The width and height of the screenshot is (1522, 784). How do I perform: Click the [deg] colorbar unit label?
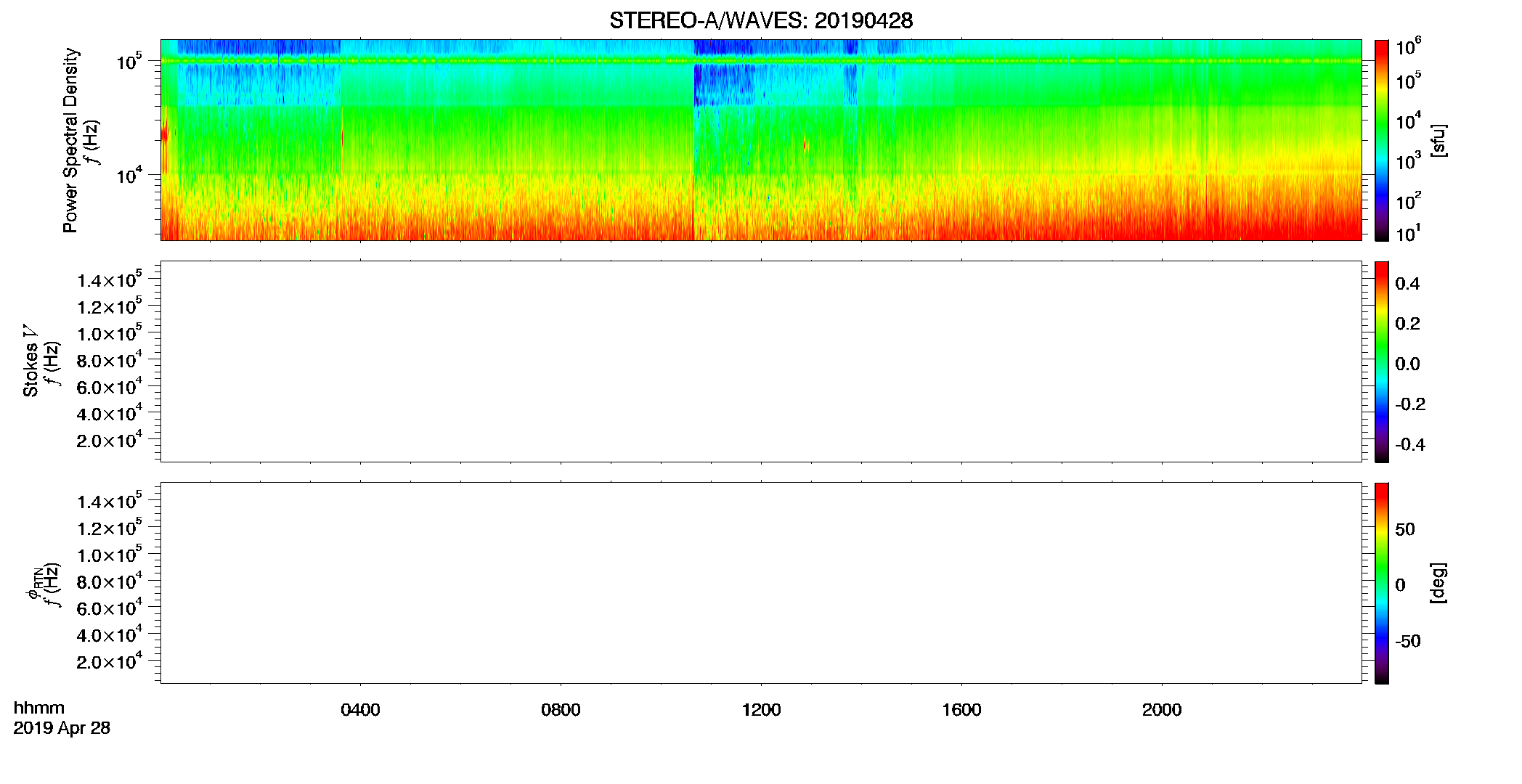pos(1438,583)
